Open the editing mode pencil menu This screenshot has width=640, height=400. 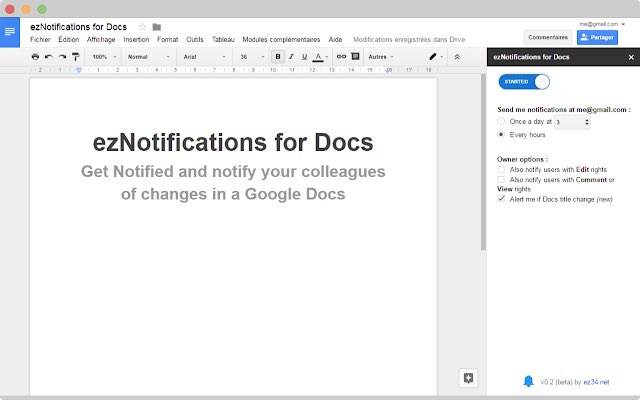(x=436, y=57)
